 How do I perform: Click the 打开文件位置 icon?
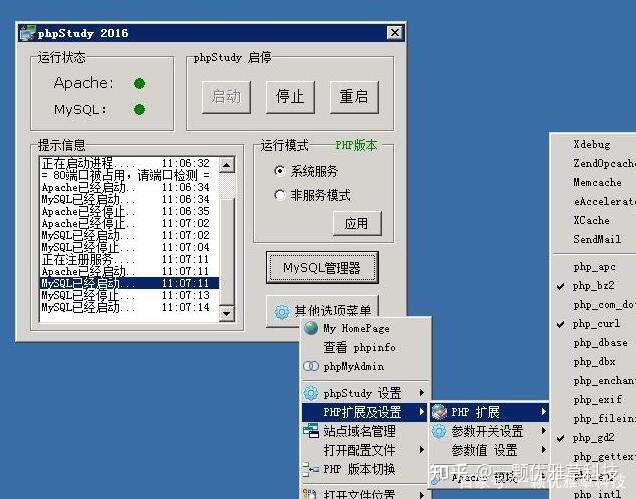310,494
